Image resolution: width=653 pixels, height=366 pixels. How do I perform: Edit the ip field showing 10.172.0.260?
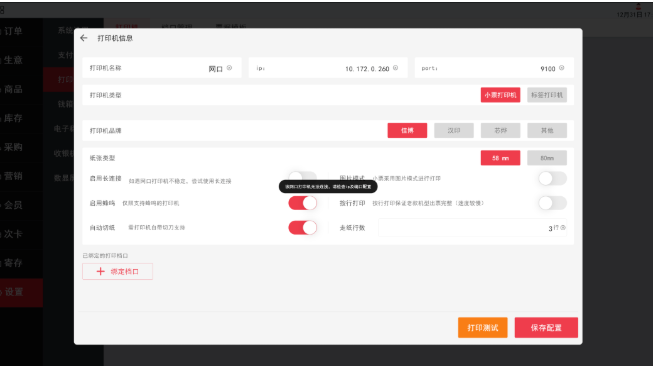tap(328, 68)
